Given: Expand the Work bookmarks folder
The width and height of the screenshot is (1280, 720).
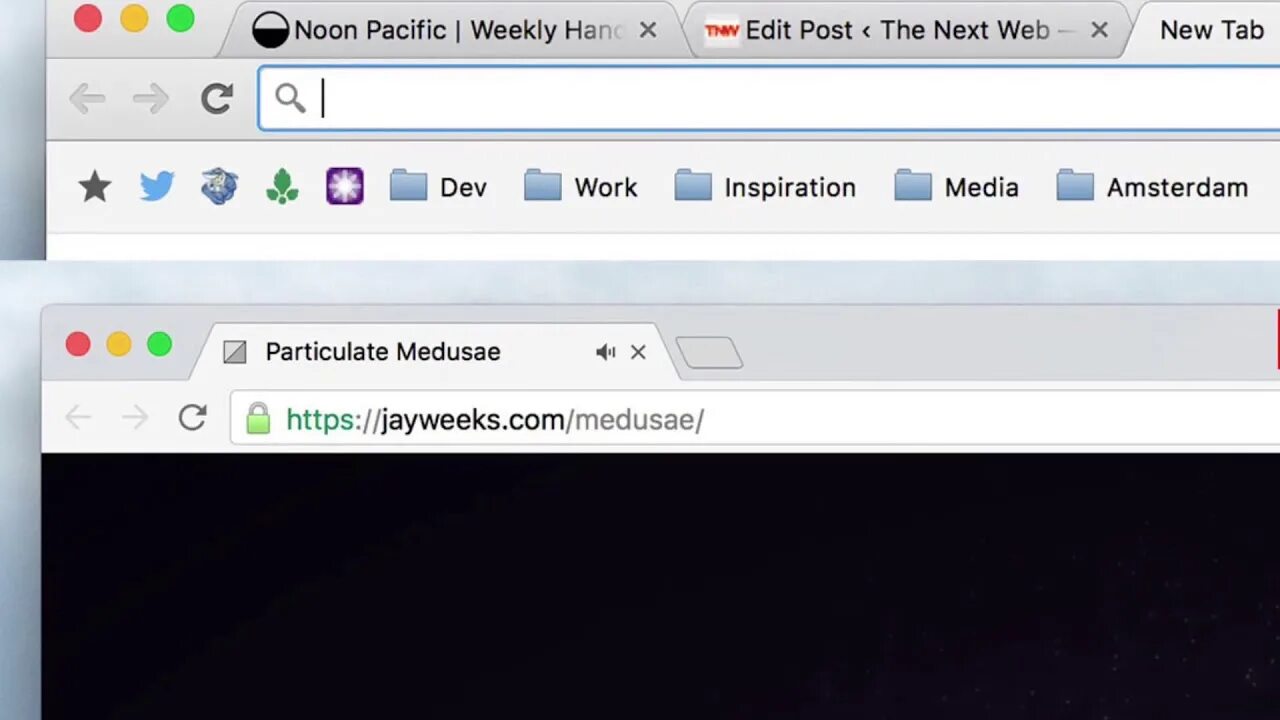Looking at the screenshot, I should click(580, 186).
